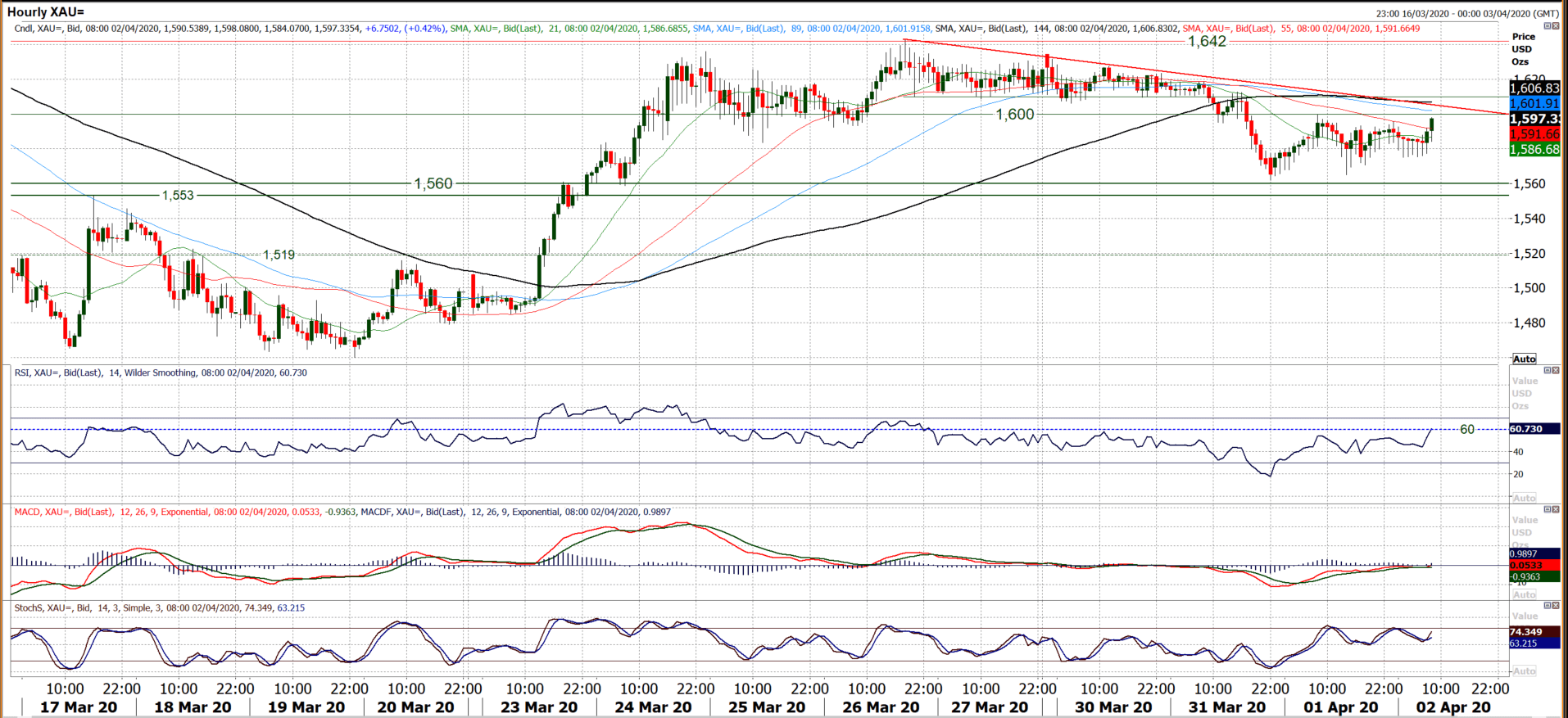The height and width of the screenshot is (718, 1568).
Task: Select the RSI 60 level label
Action: [x=1467, y=430]
